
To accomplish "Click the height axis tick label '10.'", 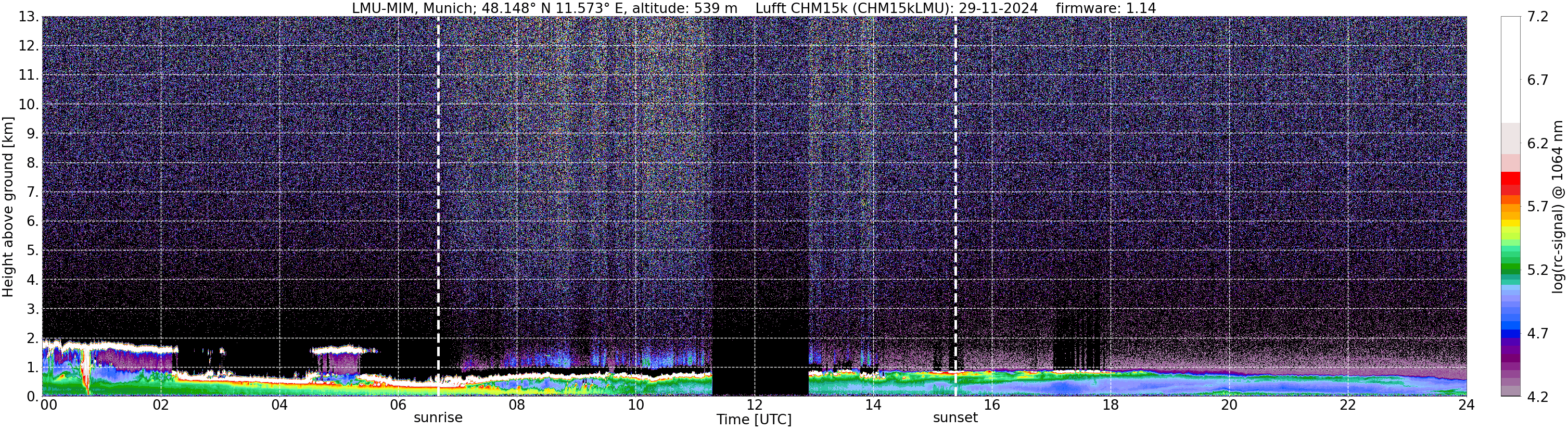I will 29,105.
